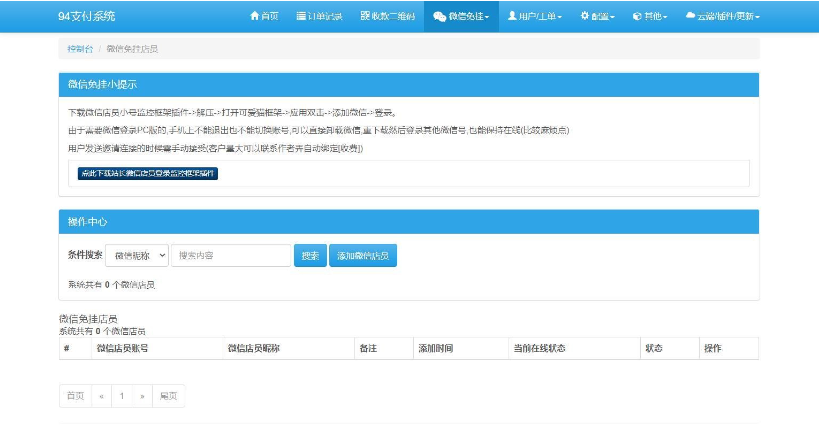Go to the first page with 首页 pagination
The height and width of the screenshot is (428, 819).
[76, 396]
